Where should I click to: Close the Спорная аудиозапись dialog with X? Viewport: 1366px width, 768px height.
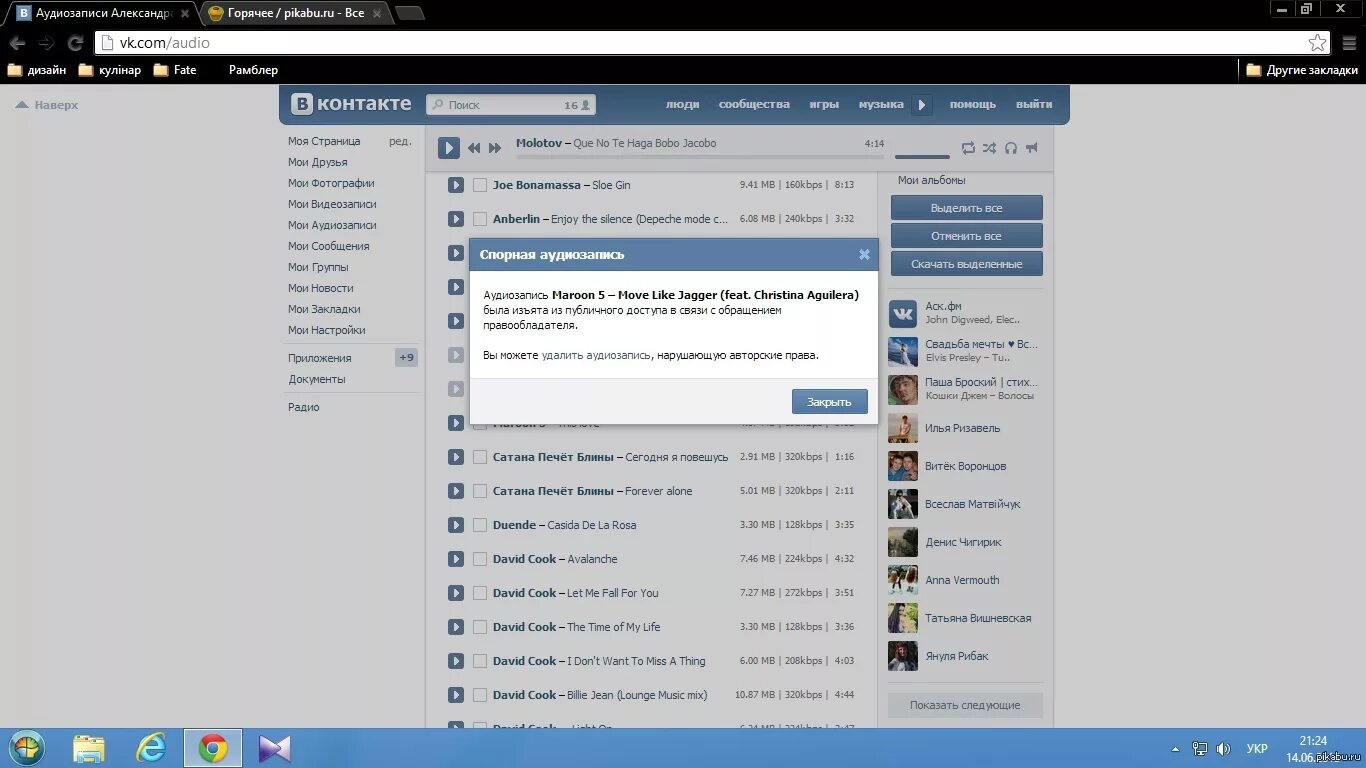pyautogui.click(x=864, y=254)
